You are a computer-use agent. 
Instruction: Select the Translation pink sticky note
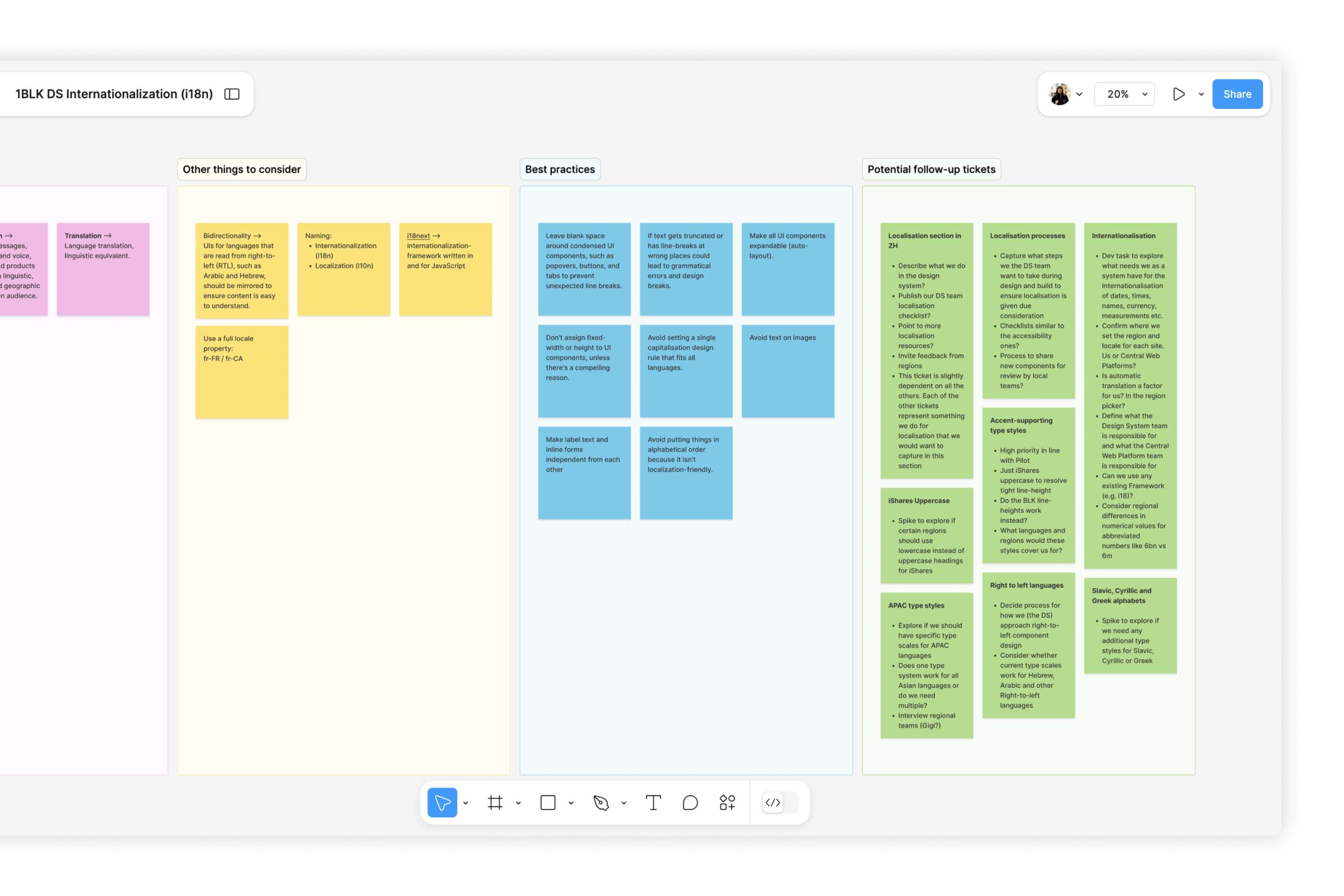tap(103, 269)
